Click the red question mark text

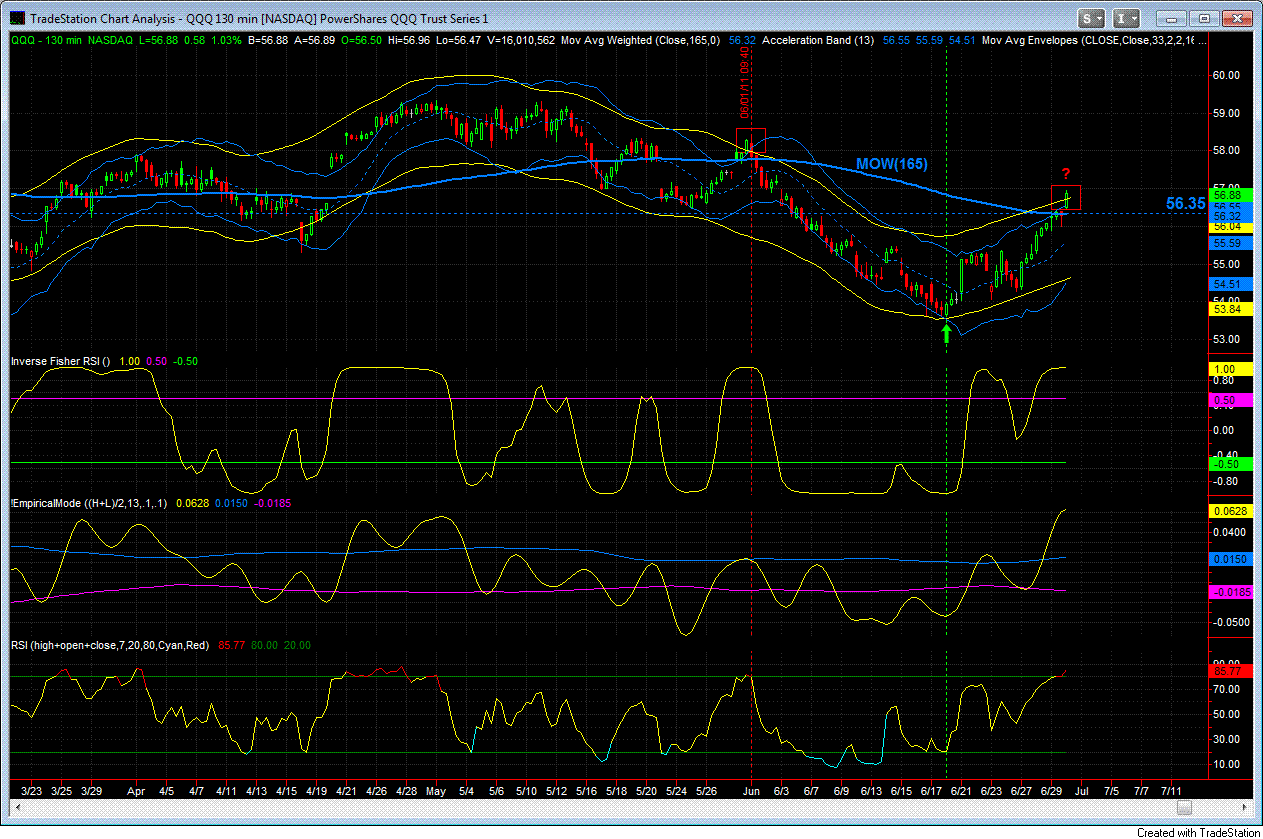tap(1066, 174)
